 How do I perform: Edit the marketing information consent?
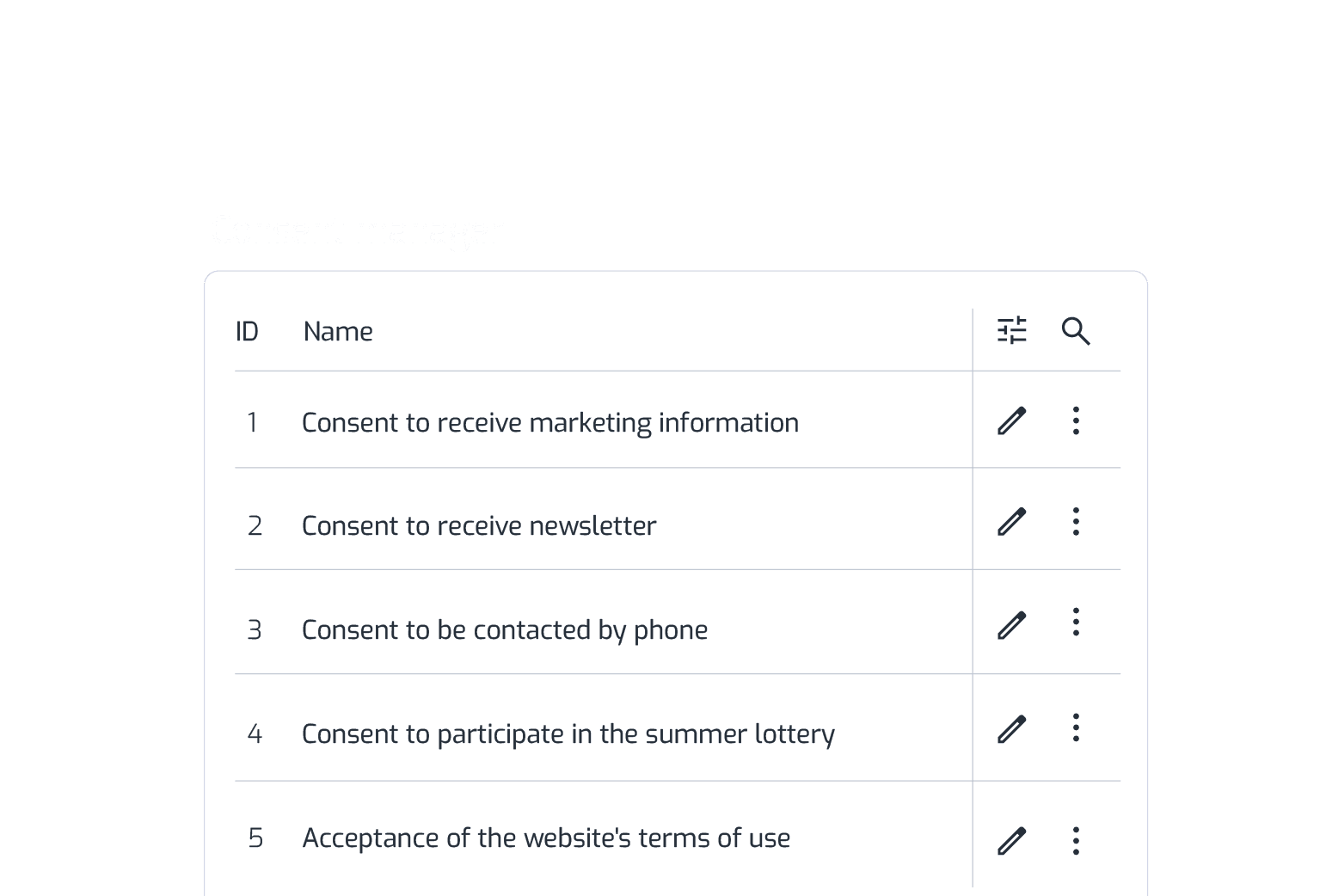point(1012,420)
